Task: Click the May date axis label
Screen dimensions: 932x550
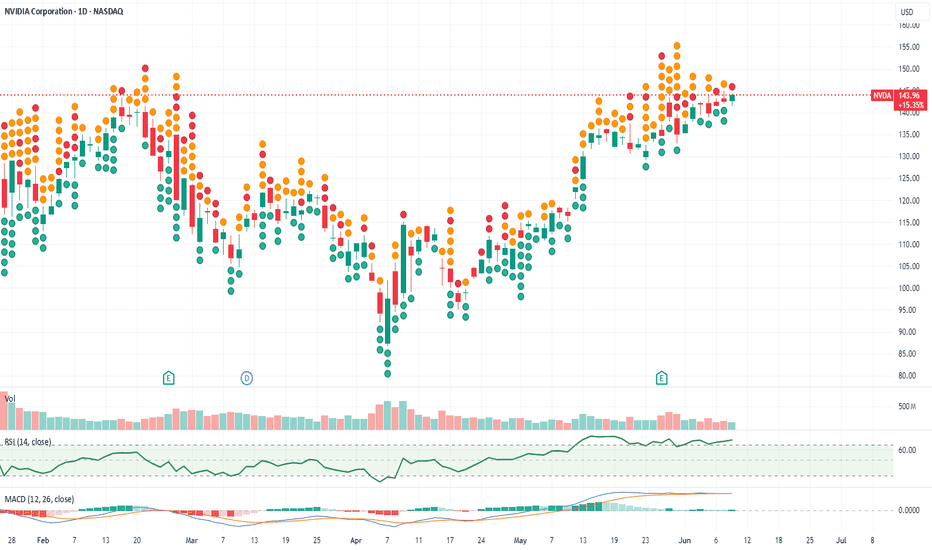Action: (x=520, y=540)
